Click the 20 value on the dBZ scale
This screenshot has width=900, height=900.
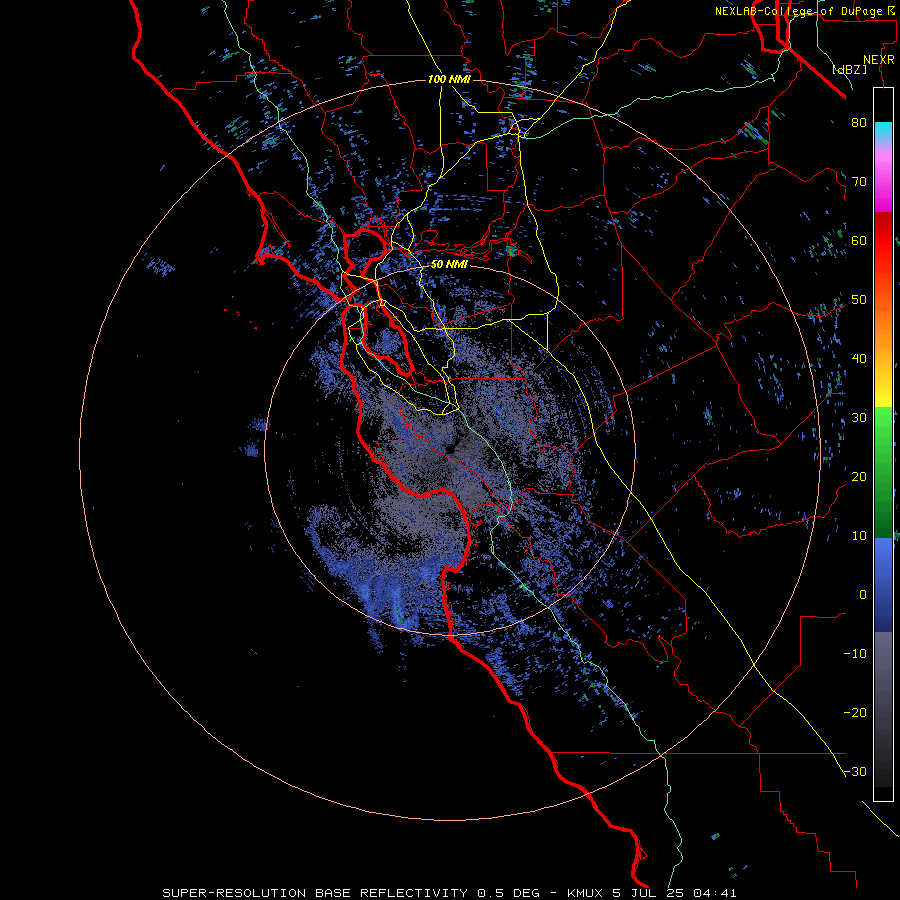point(859,476)
